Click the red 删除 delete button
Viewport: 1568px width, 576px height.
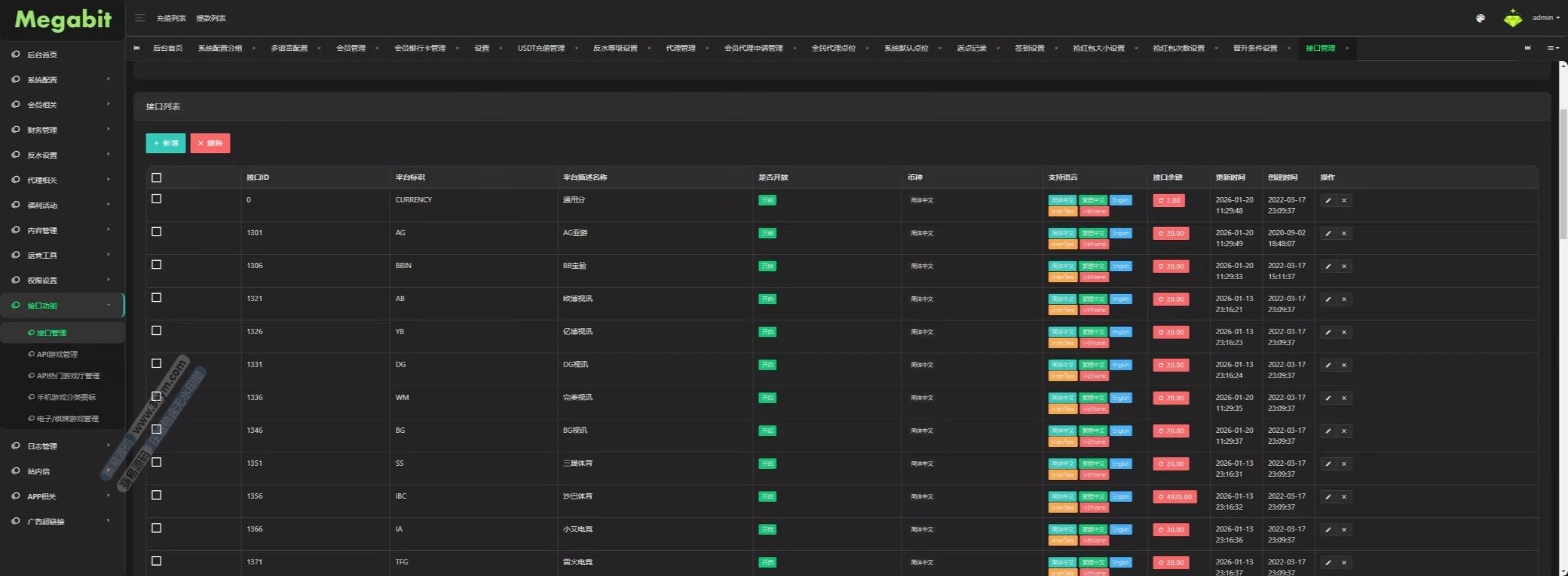click(210, 143)
